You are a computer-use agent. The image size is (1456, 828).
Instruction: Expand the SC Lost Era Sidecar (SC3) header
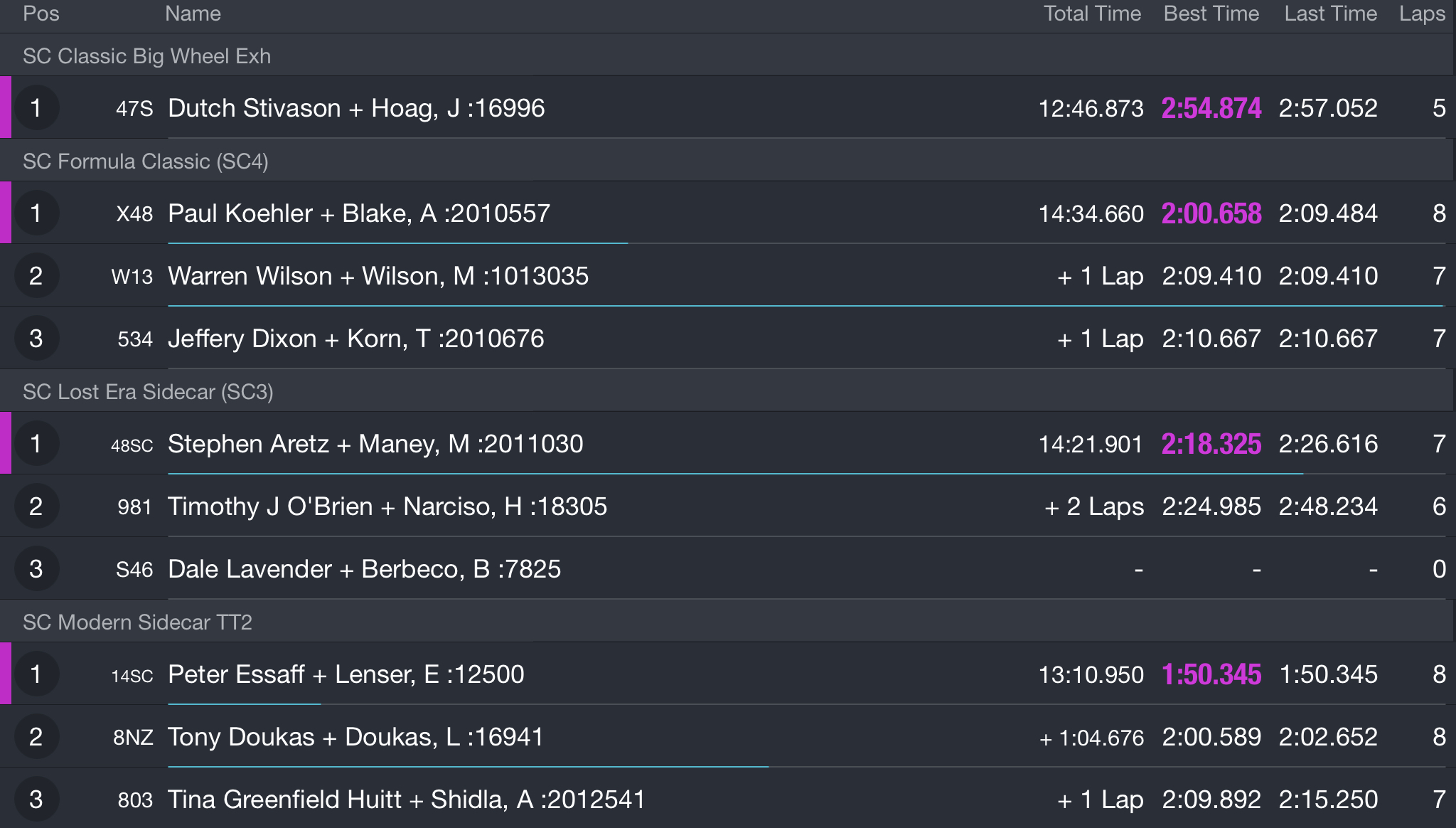728,391
